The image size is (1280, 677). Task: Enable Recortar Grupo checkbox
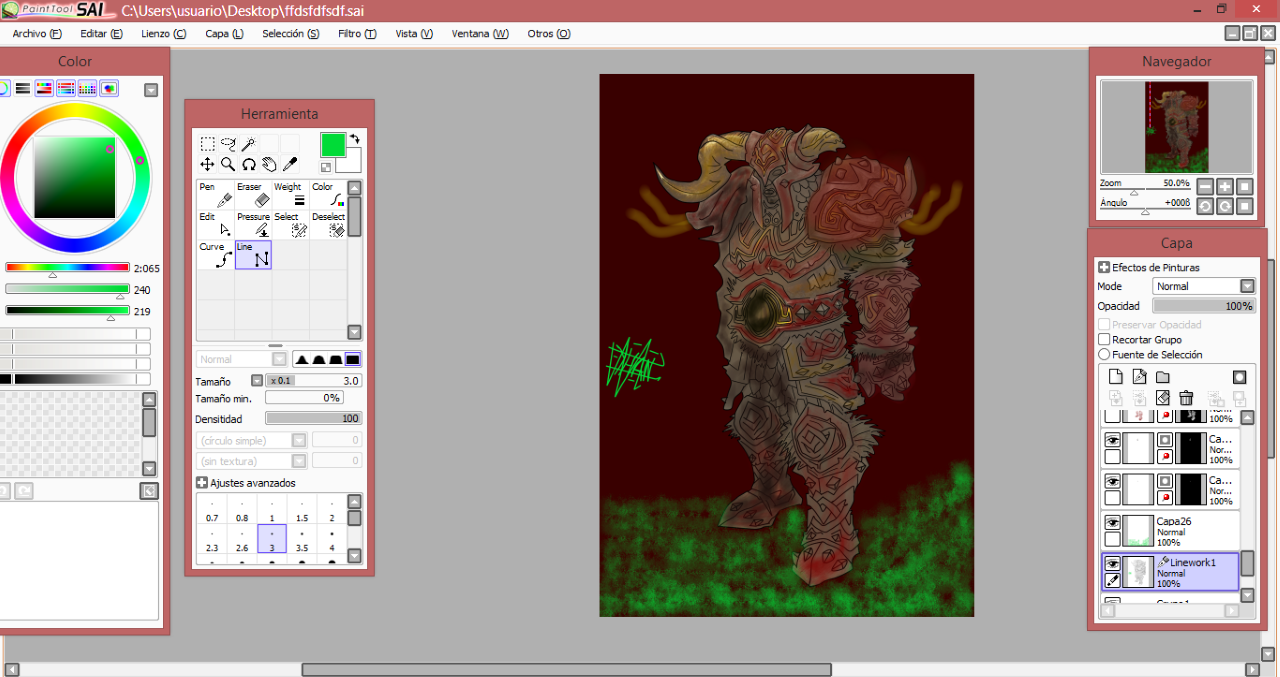[1104, 340]
